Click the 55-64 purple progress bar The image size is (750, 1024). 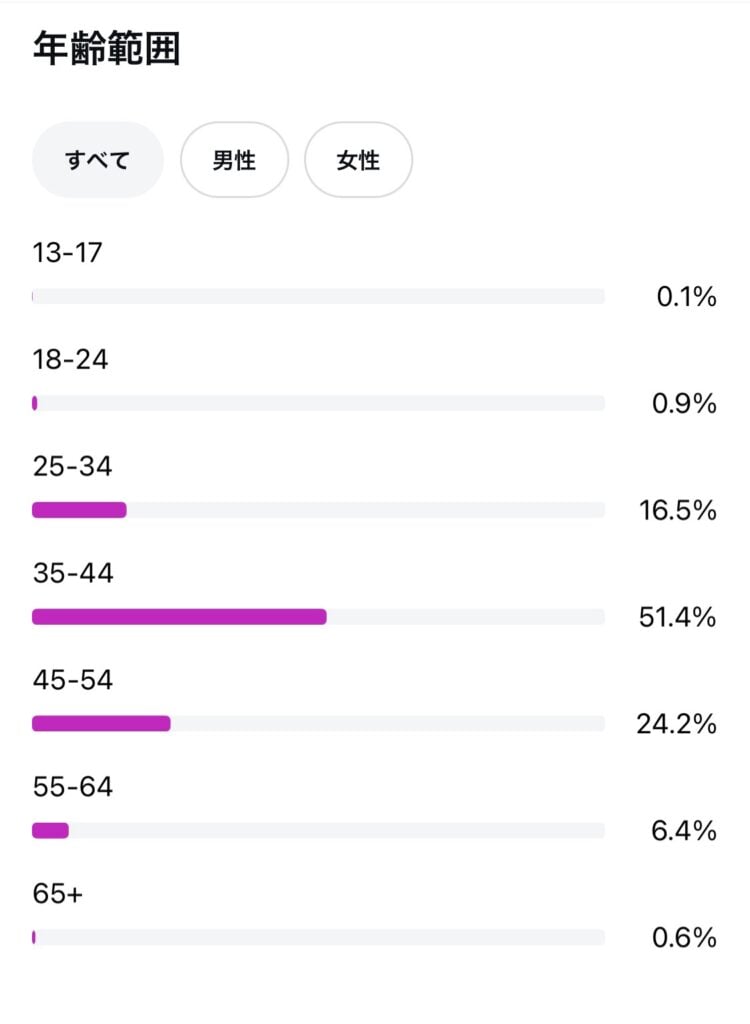click(x=50, y=830)
